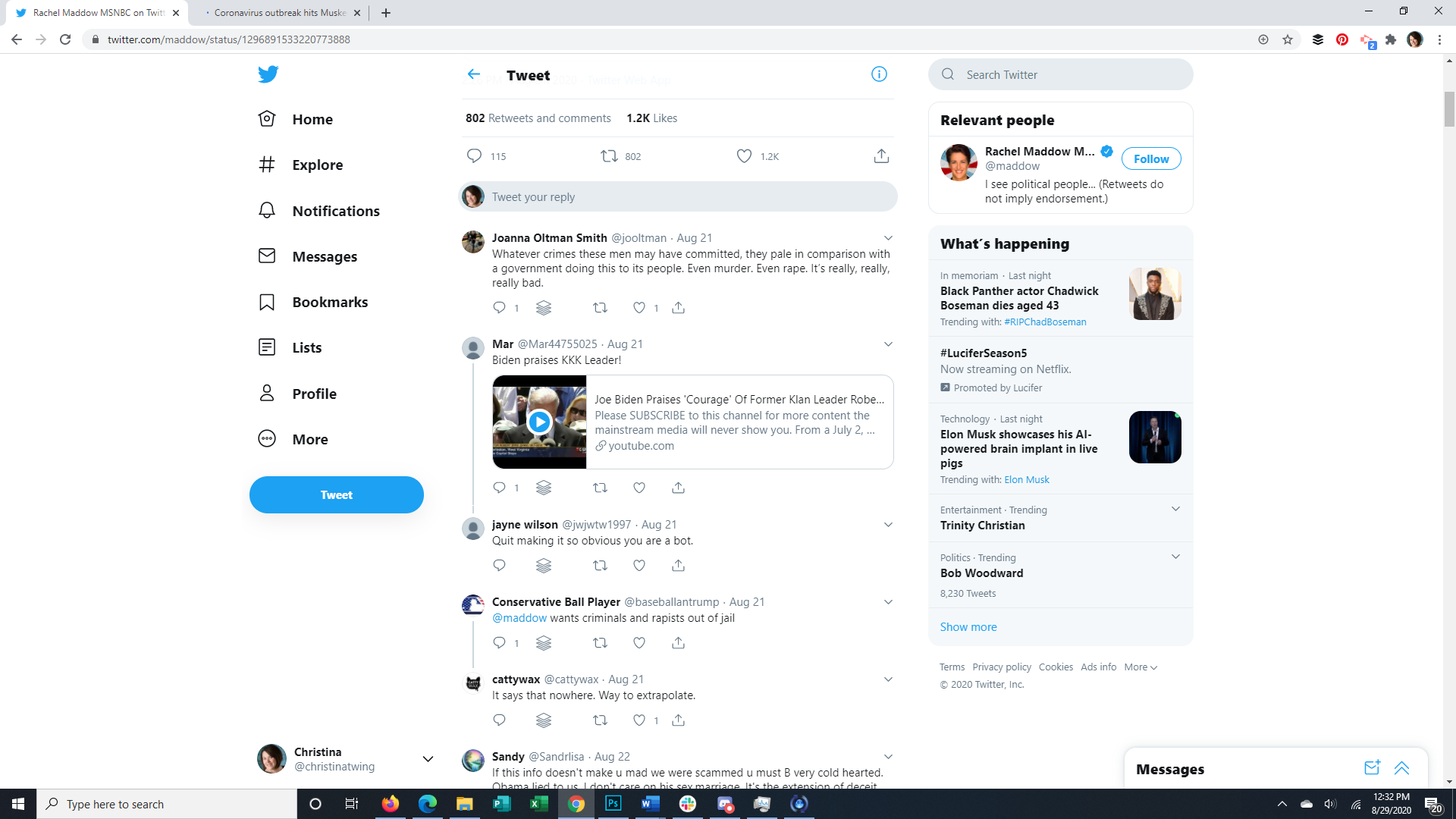Compose new message from Messages drawer
The image size is (1456, 819).
tap(1371, 768)
